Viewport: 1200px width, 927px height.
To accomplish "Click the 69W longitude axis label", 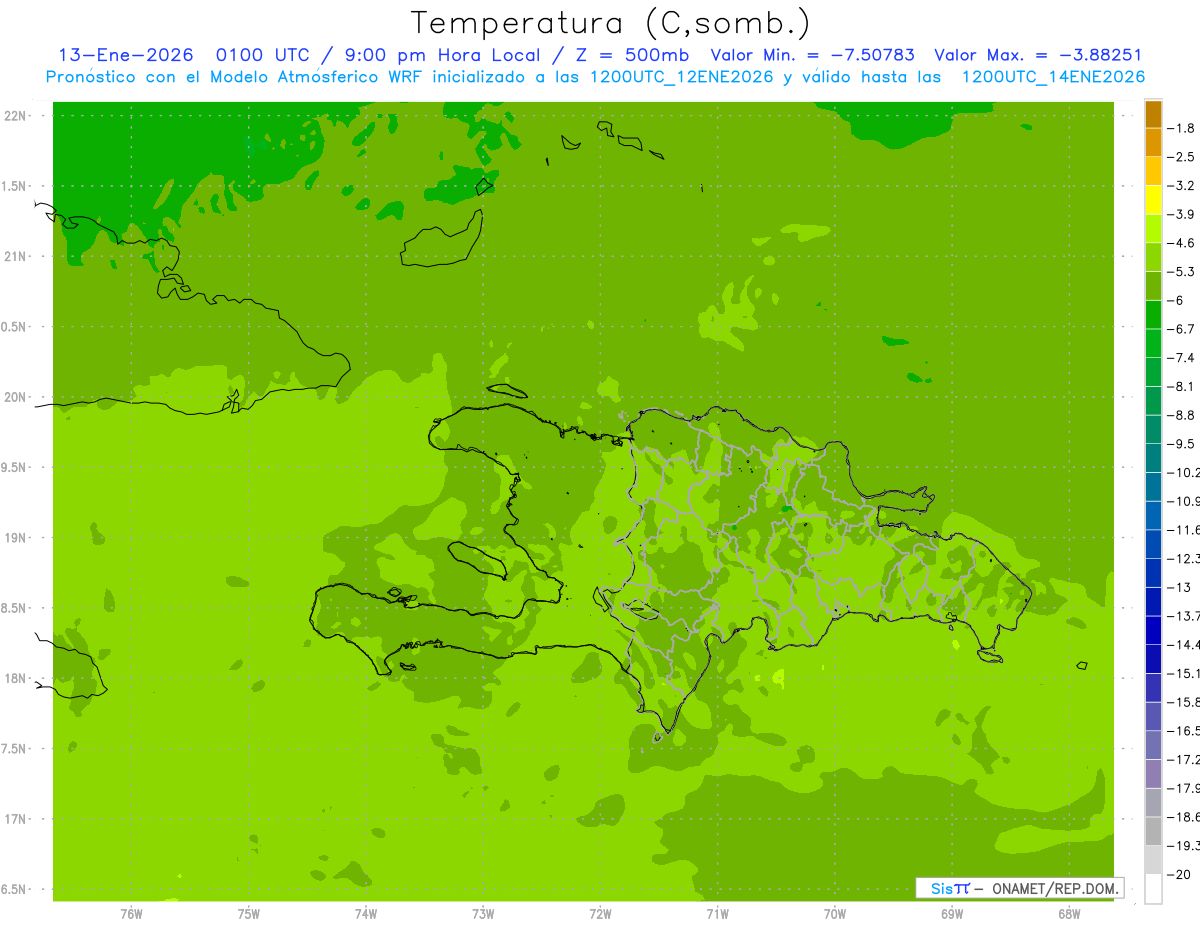I will pos(952,914).
